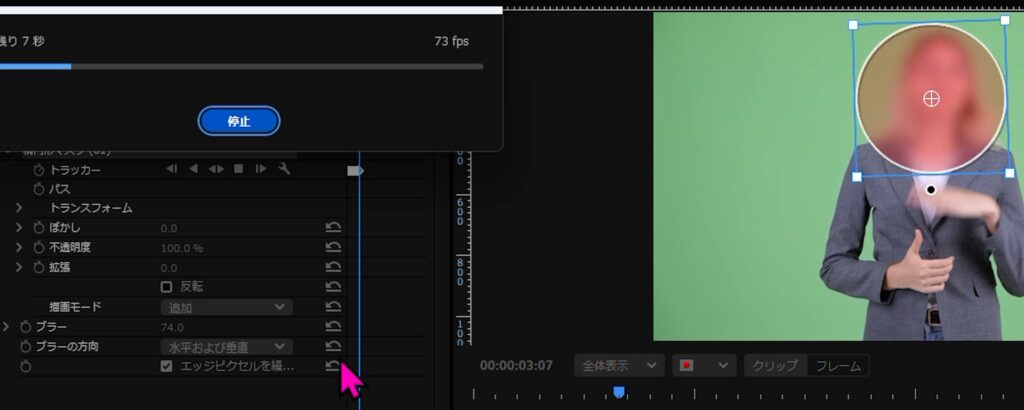Viewport: 1024px width, 410px height.
Task: Uncheck the エッジピクセルを繰り返す checkbox
Action: coord(167,367)
